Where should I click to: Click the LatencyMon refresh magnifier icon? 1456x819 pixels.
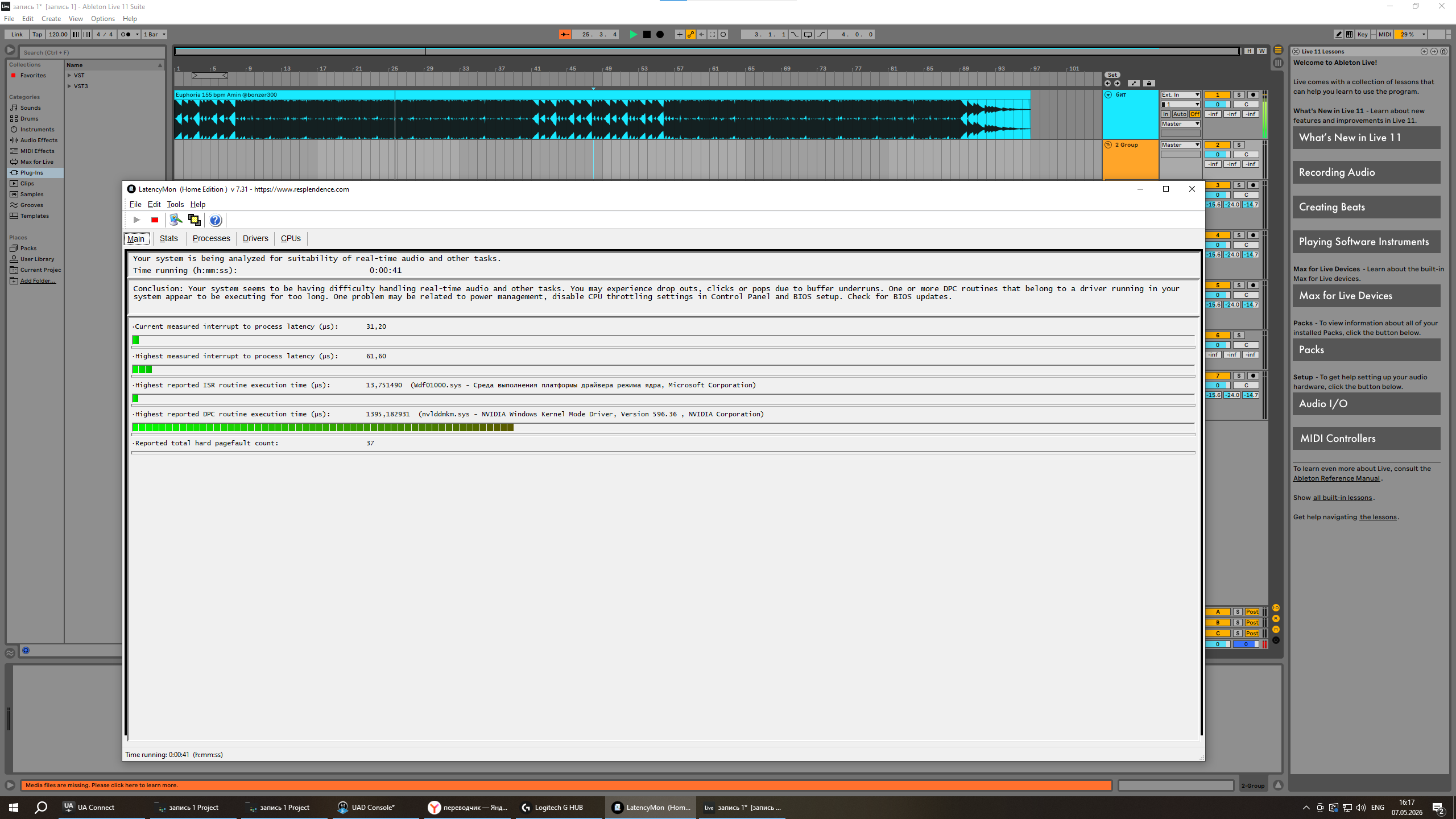click(x=176, y=220)
